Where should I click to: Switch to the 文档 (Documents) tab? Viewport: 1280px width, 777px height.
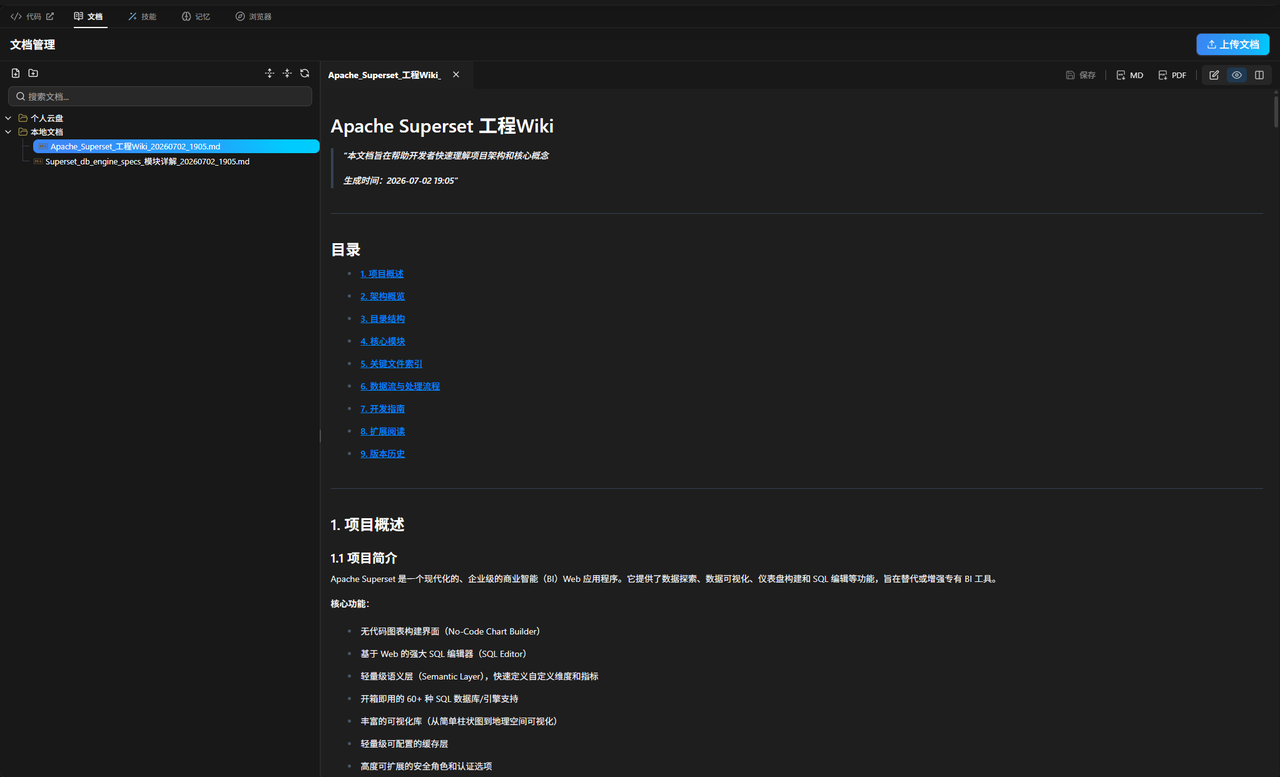[89, 17]
